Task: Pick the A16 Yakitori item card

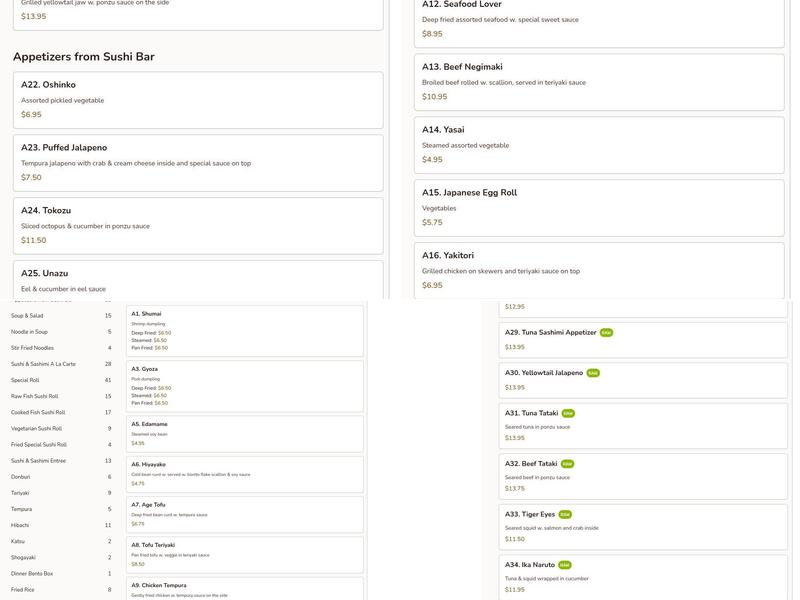Action: 598,269
